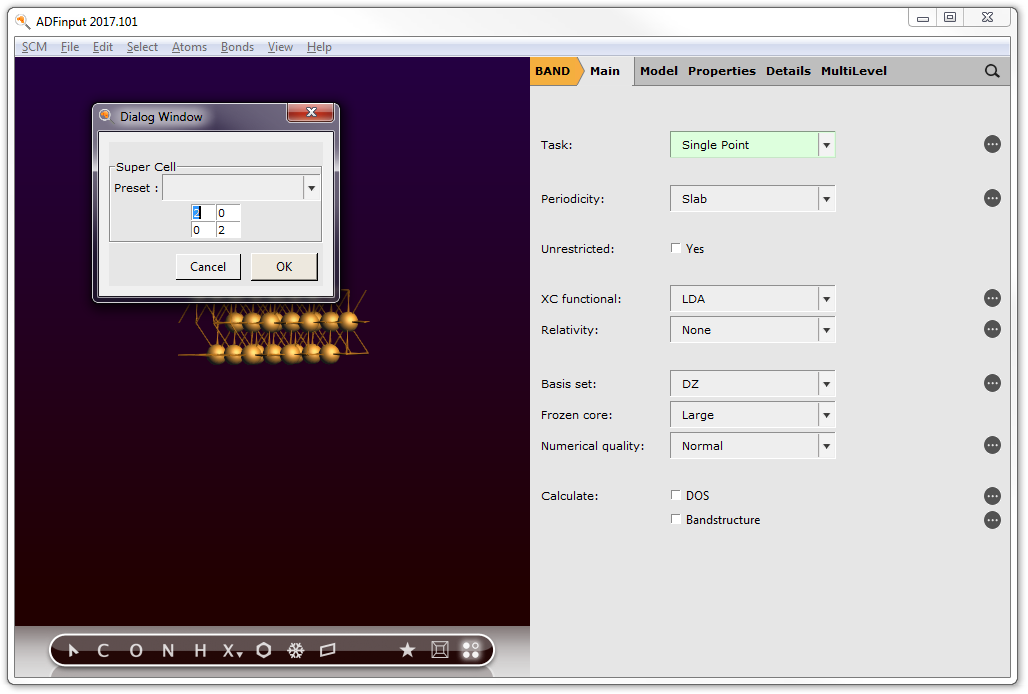Open the Atoms menu
This screenshot has width=1028, height=694.
click(189, 47)
